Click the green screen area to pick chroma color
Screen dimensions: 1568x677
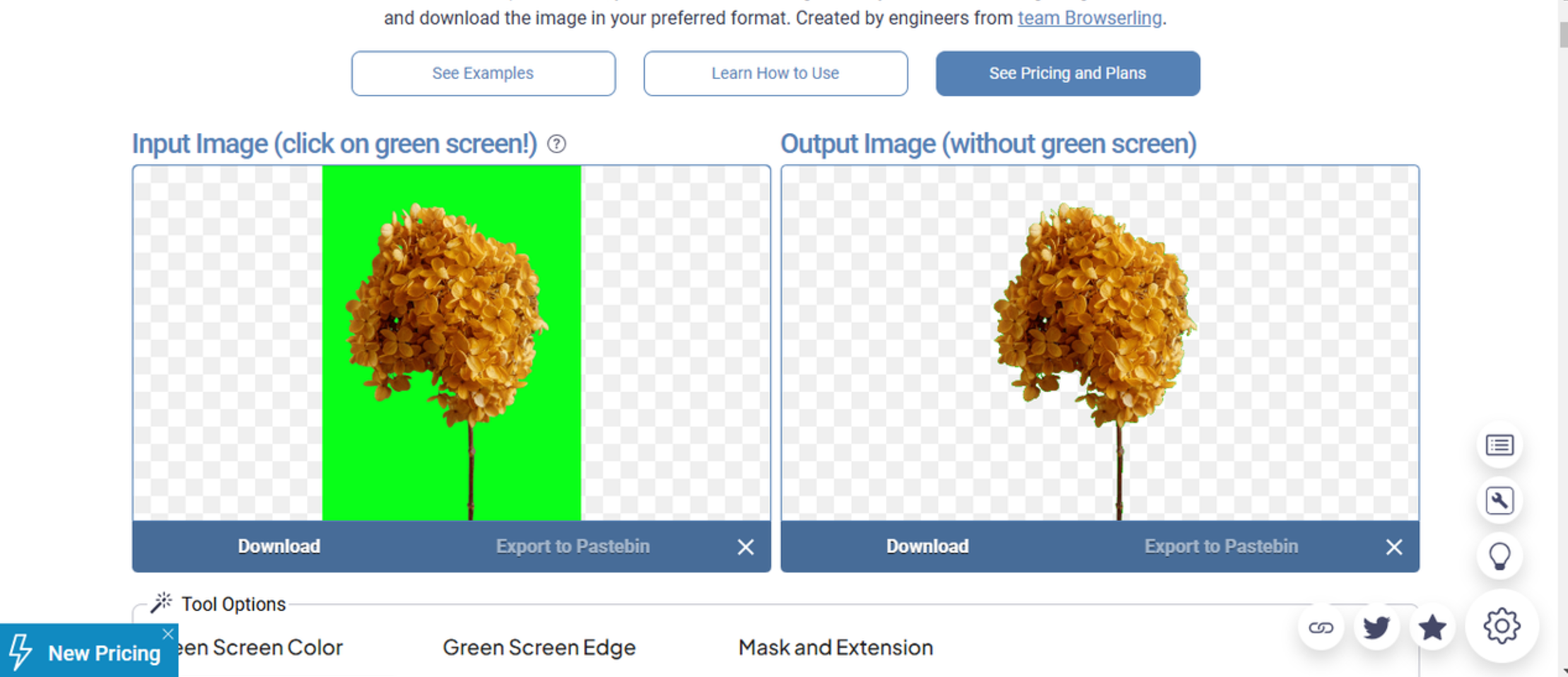click(353, 459)
